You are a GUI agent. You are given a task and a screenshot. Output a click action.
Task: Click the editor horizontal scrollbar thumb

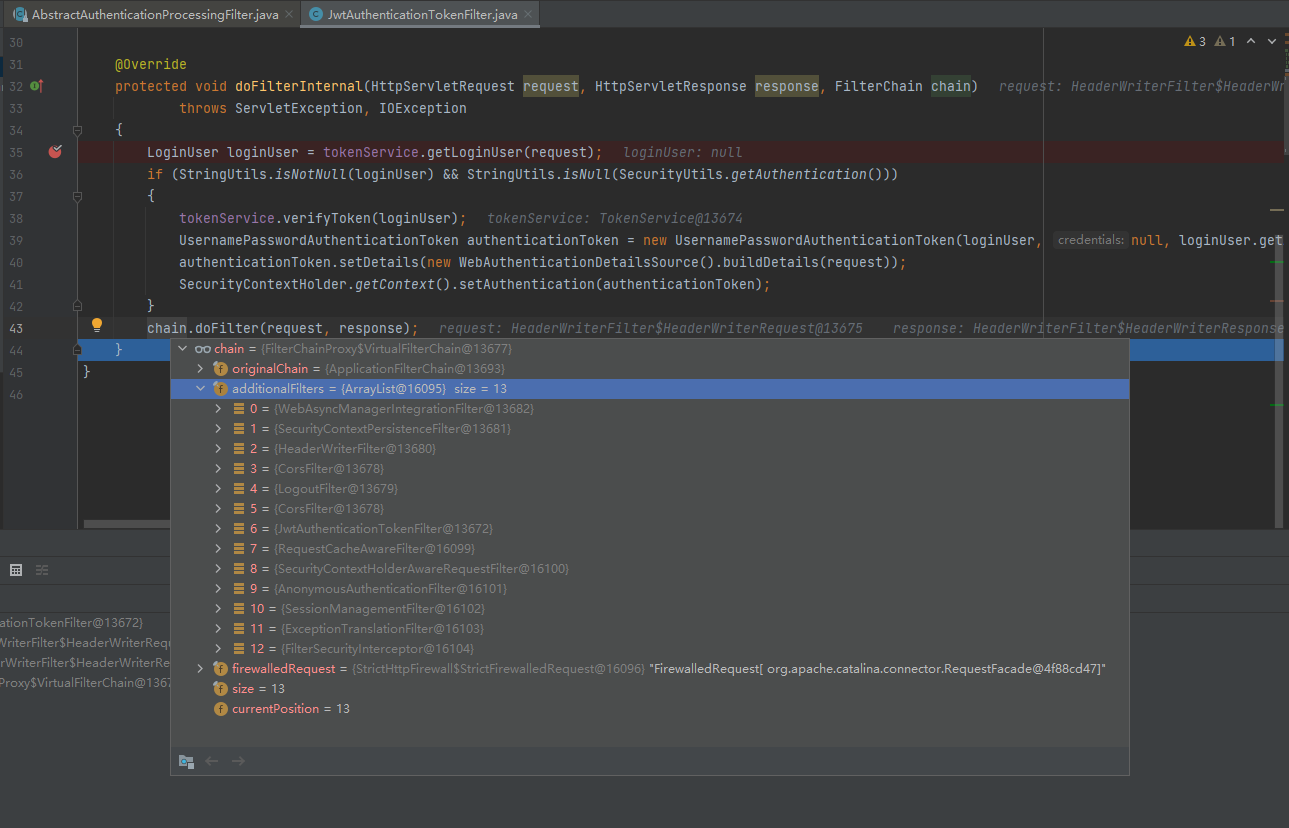[127, 523]
